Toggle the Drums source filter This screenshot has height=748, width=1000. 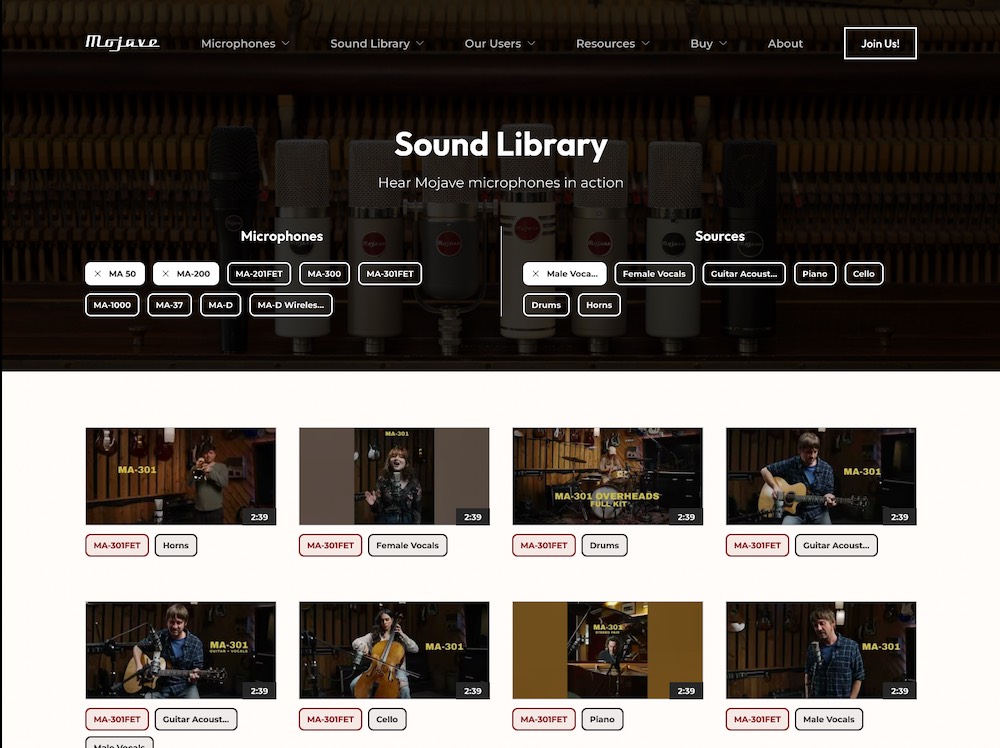point(546,305)
